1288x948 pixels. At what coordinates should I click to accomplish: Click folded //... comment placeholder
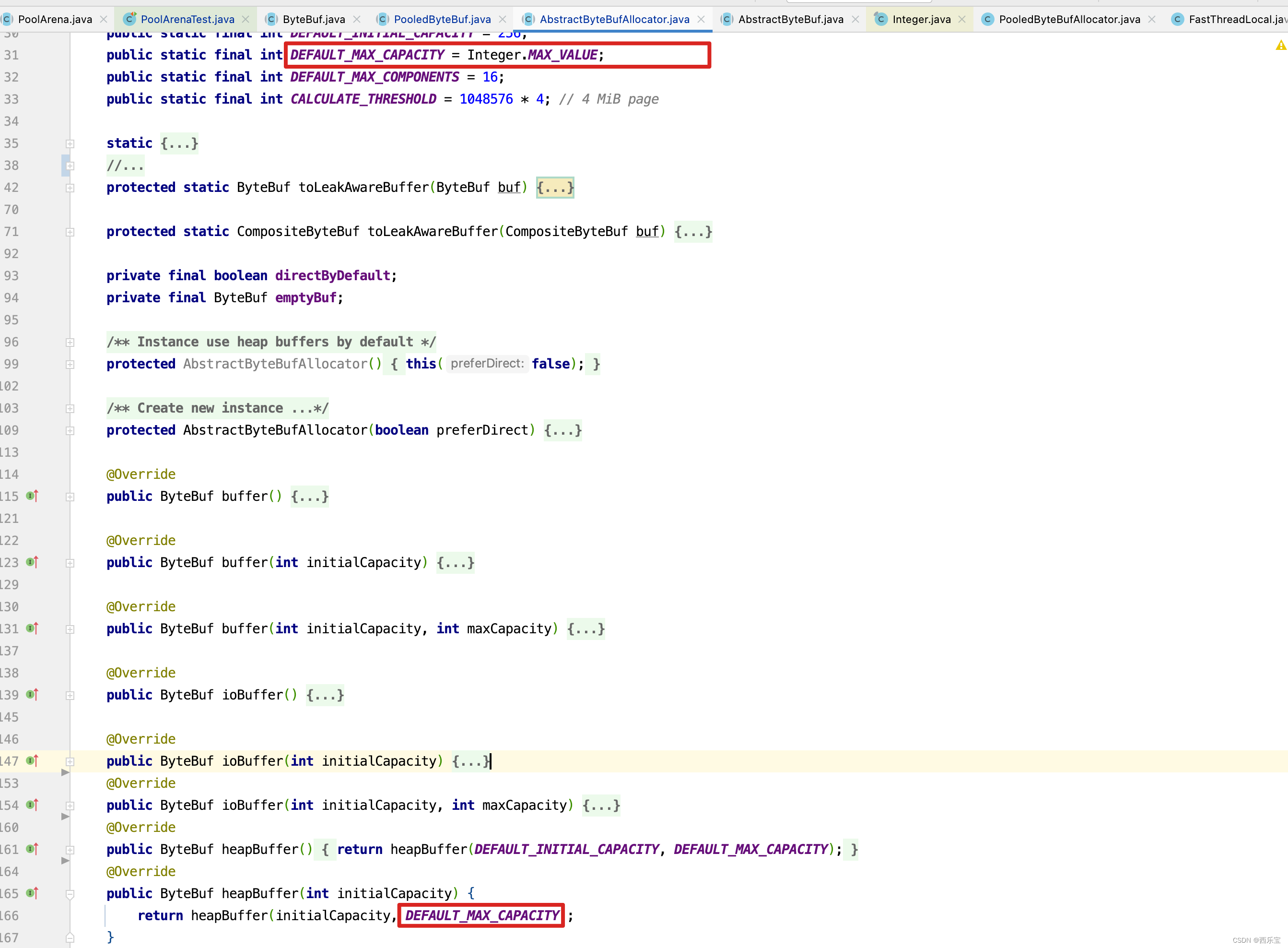coord(125,166)
